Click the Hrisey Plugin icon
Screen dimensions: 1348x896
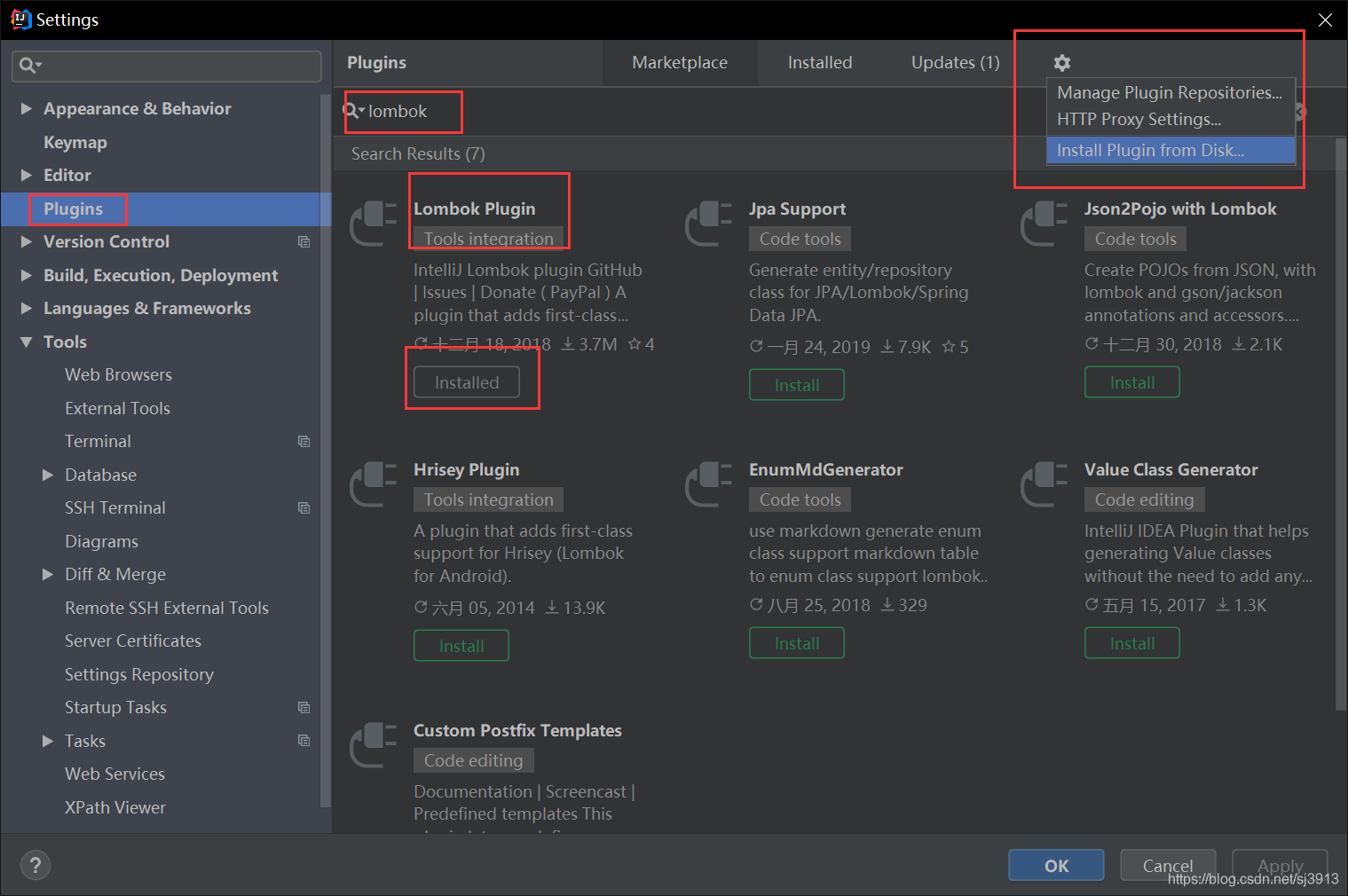(374, 484)
